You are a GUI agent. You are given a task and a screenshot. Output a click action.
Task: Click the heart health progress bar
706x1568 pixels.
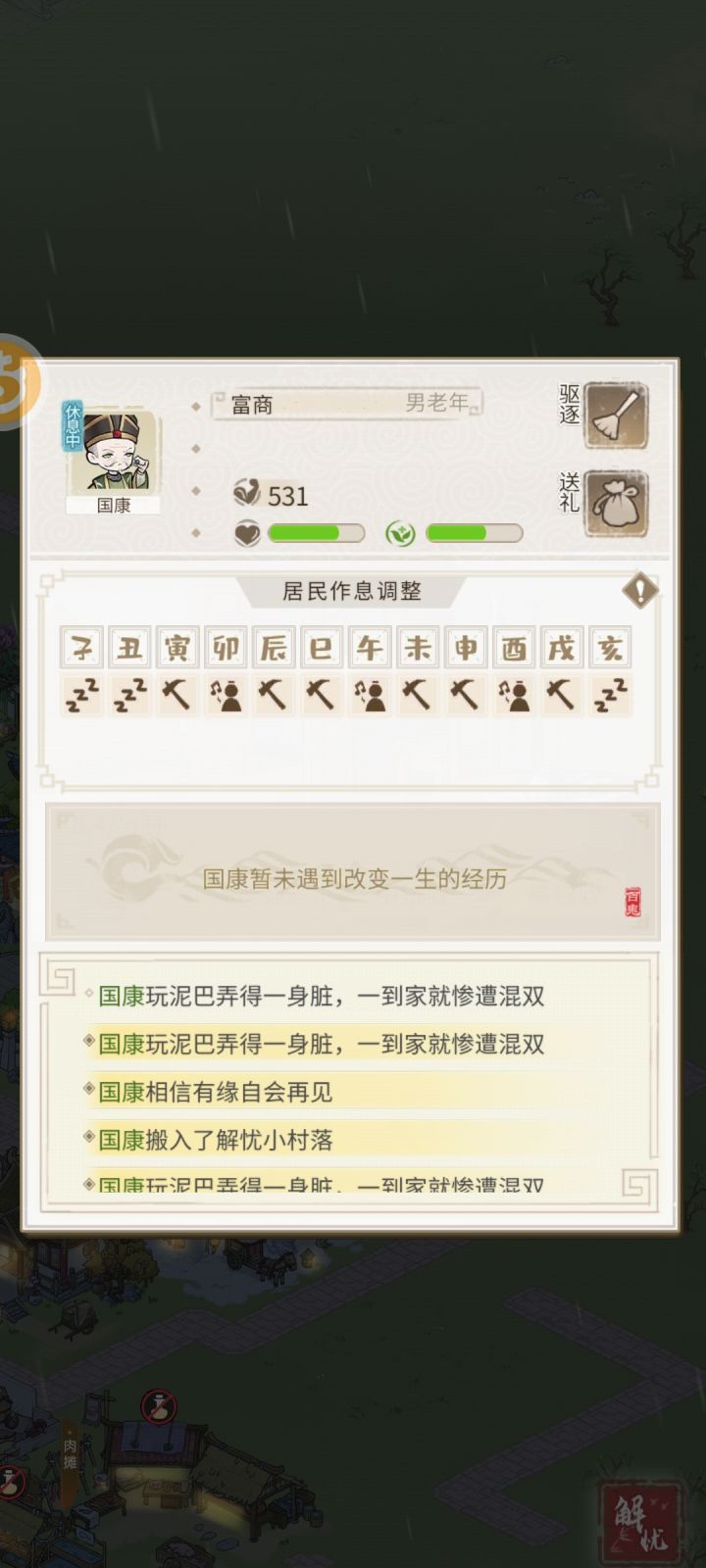[x=316, y=533]
